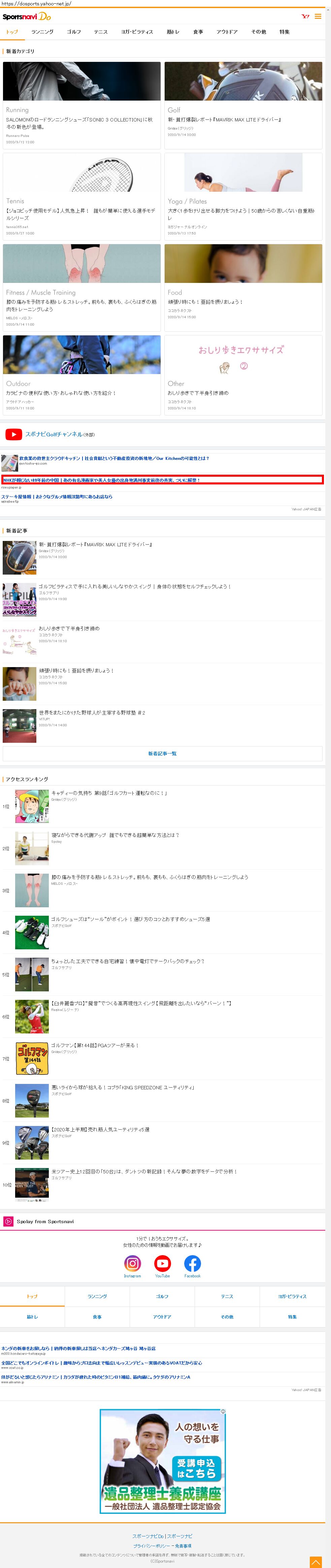Switch to the ヨガ・ピラティス top tab

(x=137, y=32)
